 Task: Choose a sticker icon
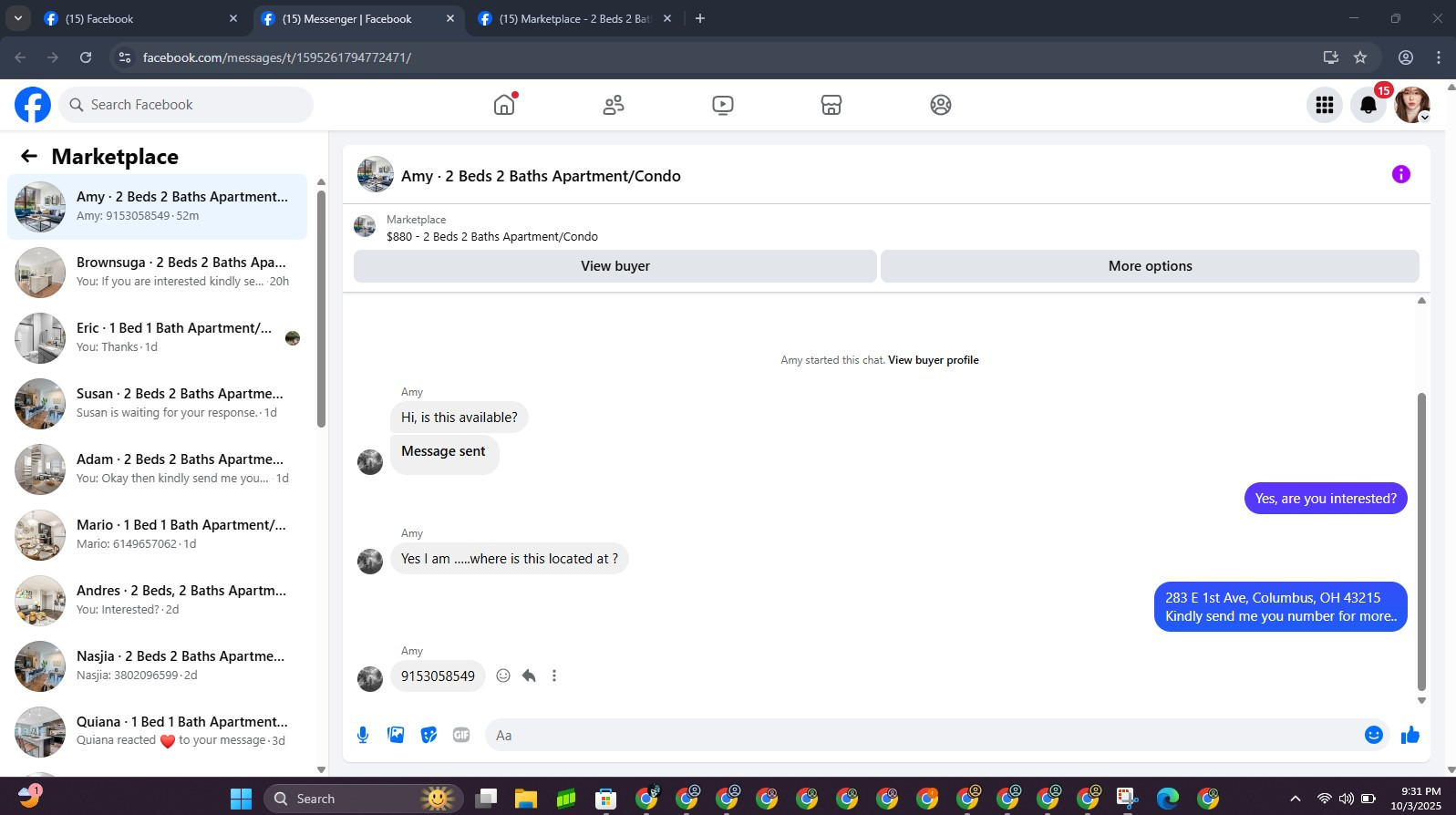[x=429, y=735]
